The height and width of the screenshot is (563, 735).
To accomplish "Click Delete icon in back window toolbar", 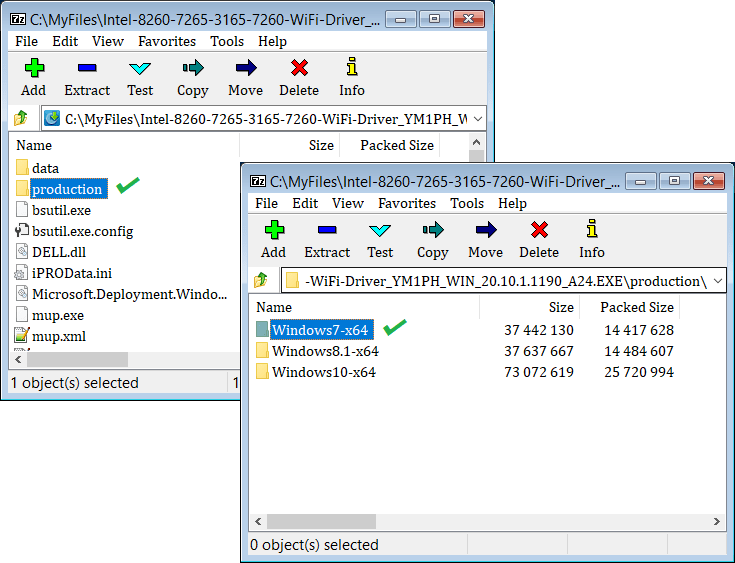I will pyautogui.click(x=299, y=68).
